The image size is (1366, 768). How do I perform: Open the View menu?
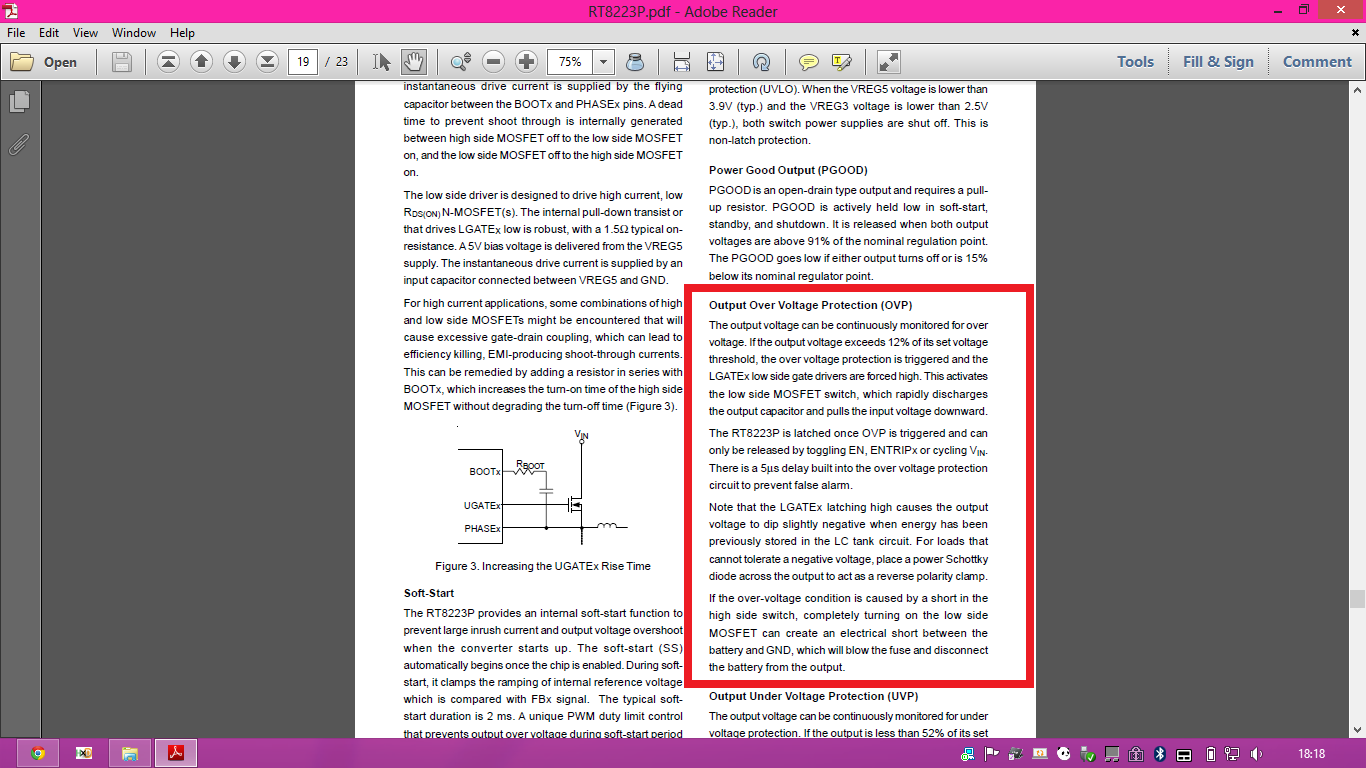(x=85, y=33)
